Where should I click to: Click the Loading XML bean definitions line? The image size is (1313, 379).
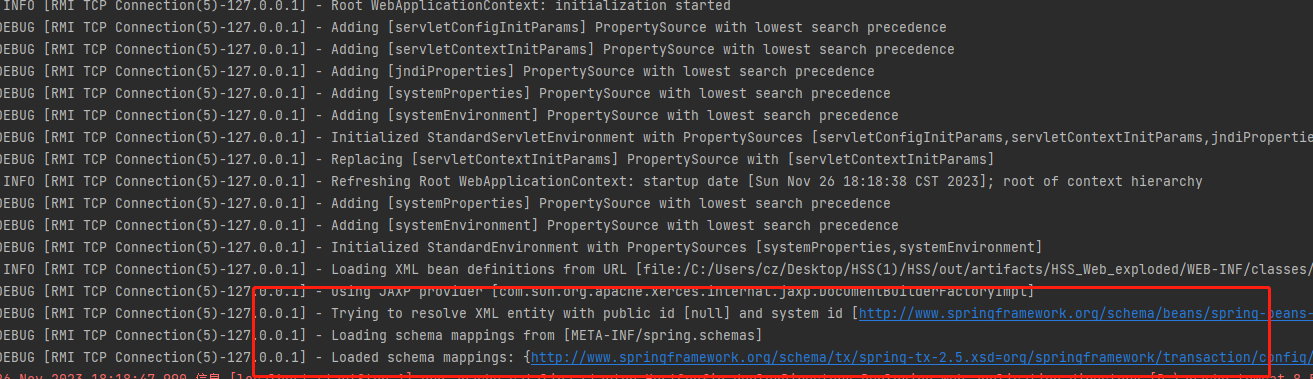point(656,269)
